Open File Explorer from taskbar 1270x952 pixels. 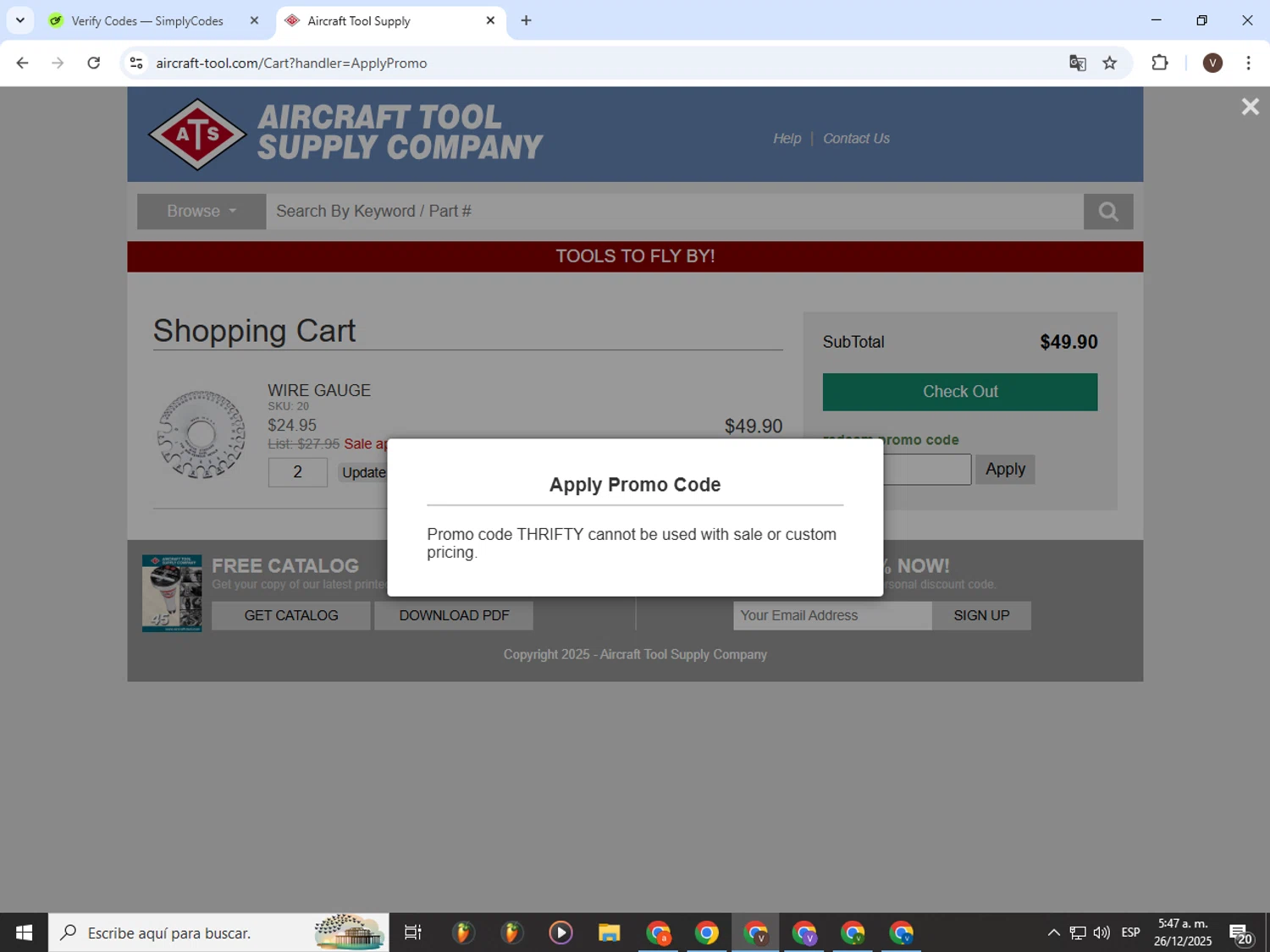610,933
